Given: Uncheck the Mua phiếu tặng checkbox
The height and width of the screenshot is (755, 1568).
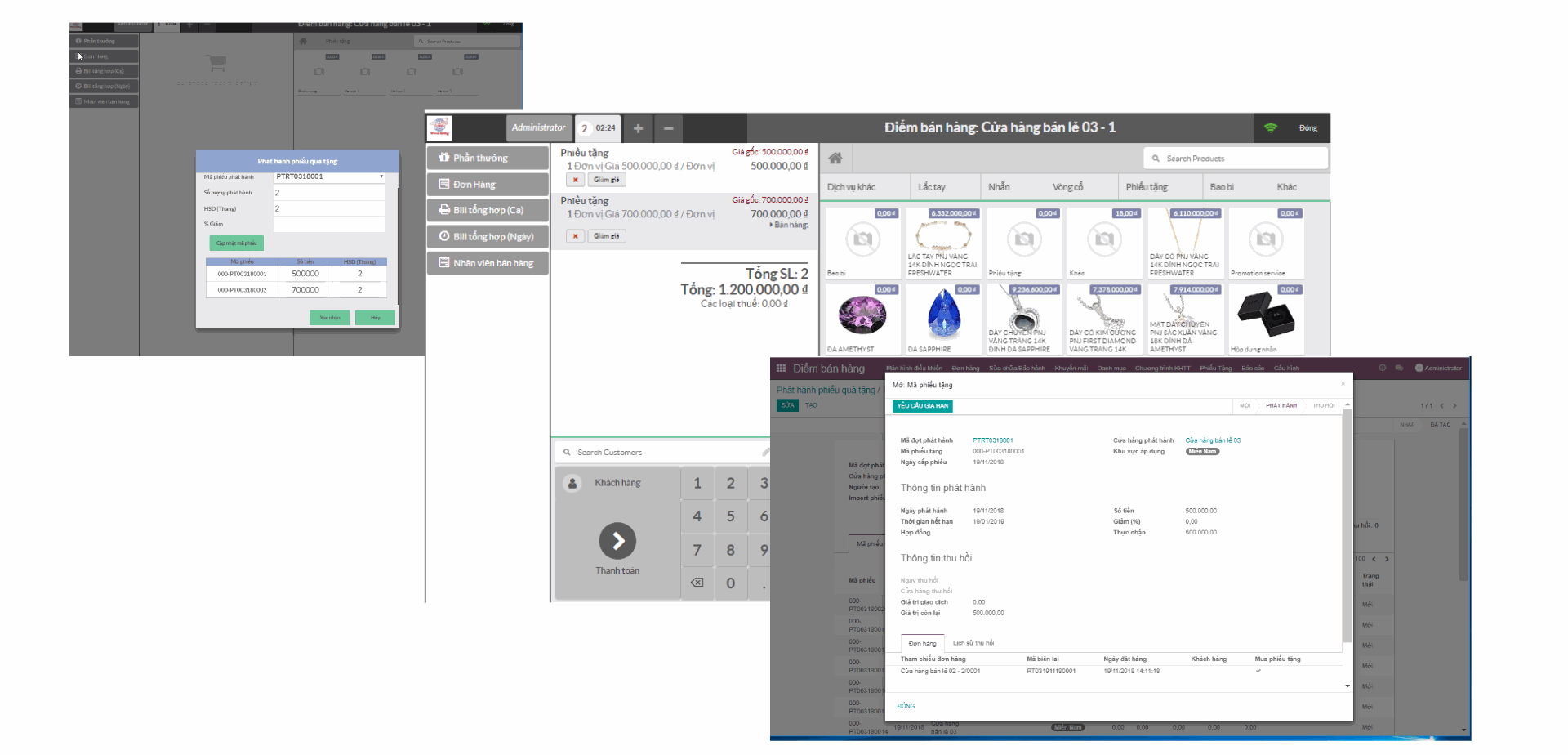Looking at the screenshot, I should click(1258, 671).
